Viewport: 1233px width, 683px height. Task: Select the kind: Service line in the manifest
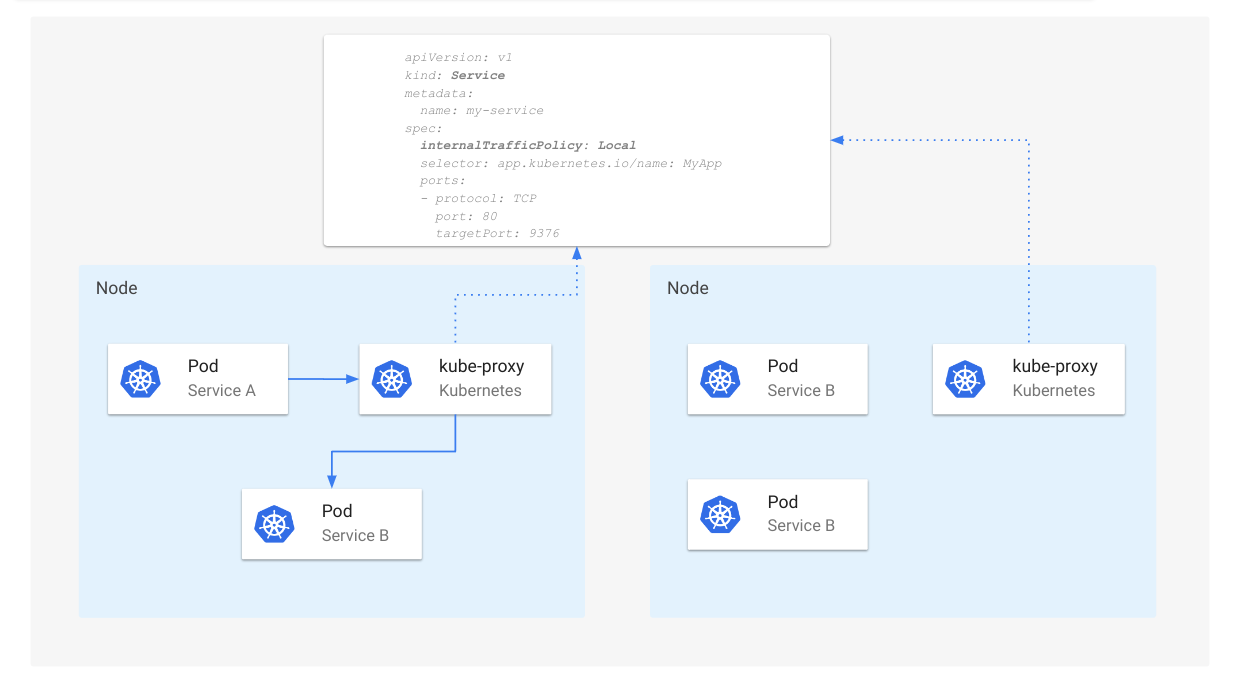coord(455,75)
